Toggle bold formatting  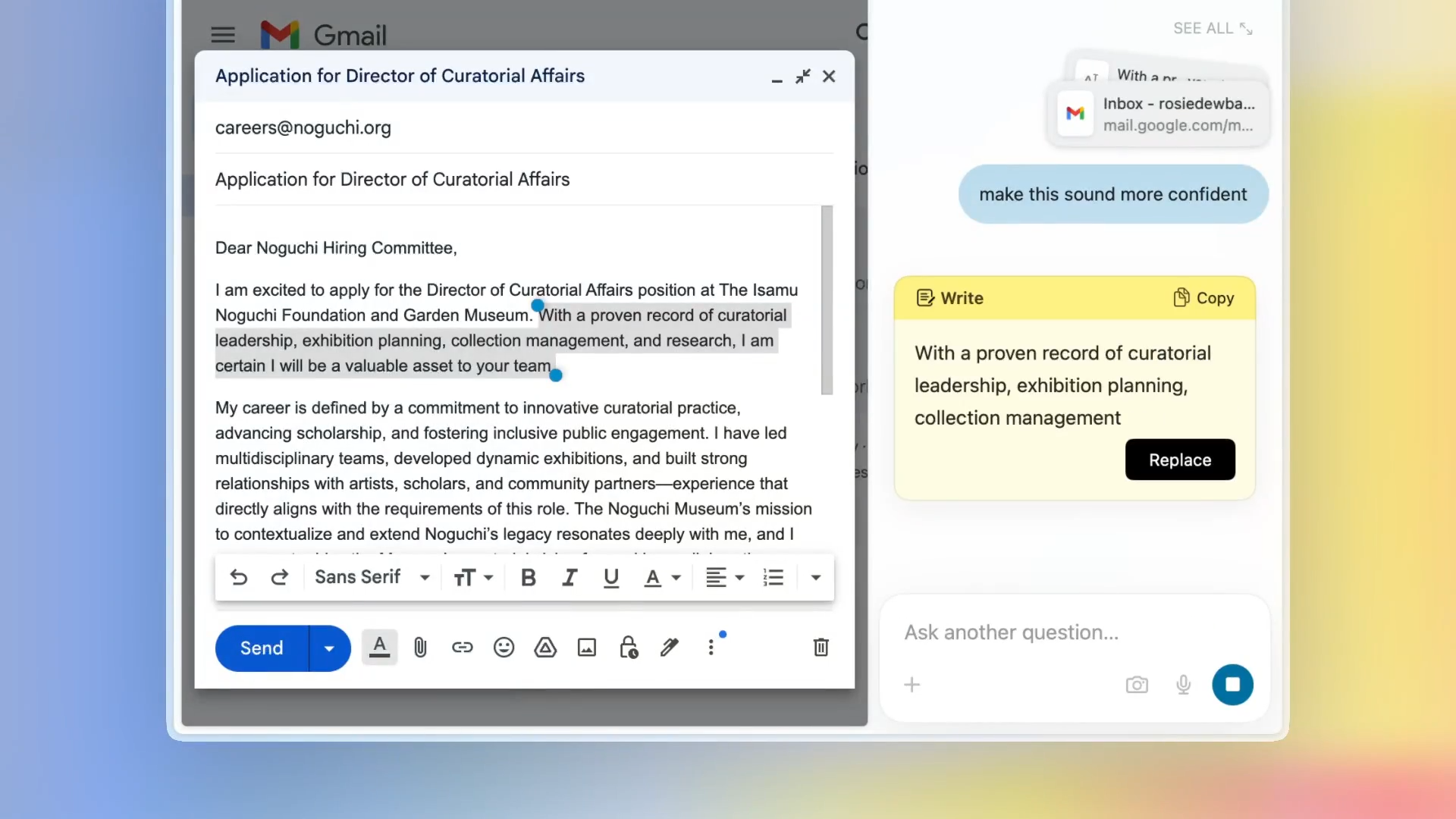[529, 578]
